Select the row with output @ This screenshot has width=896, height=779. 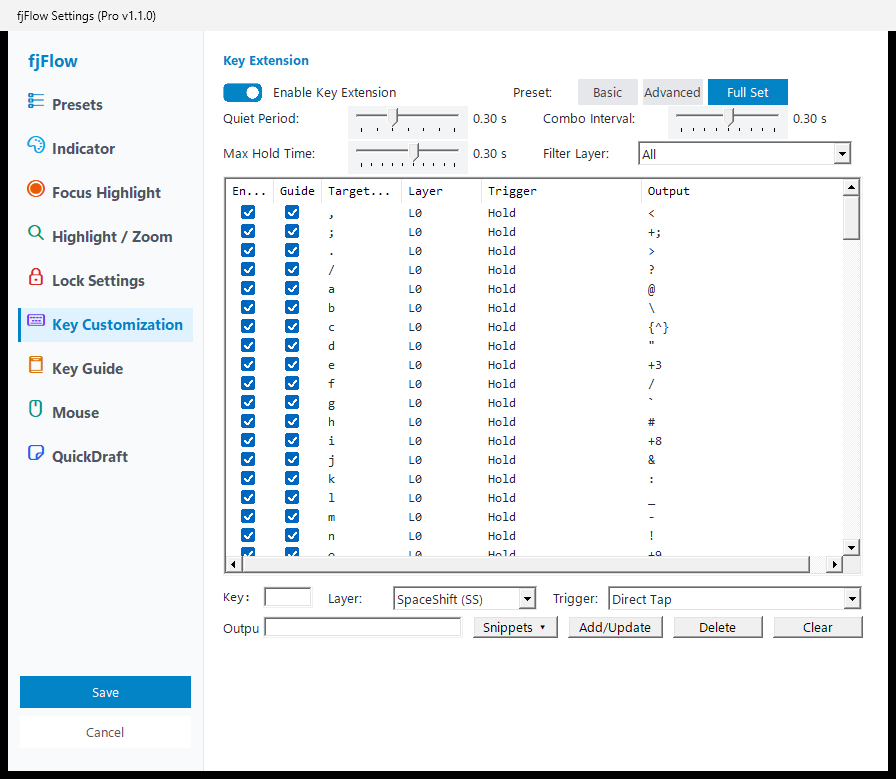pos(534,289)
